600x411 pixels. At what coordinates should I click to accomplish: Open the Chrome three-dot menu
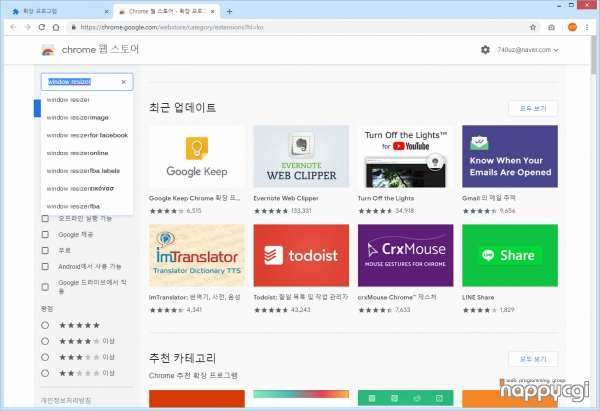click(587, 27)
